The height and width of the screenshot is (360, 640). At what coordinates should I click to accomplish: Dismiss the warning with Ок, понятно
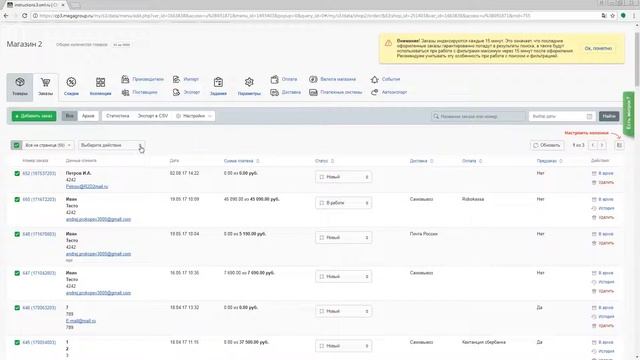(x=598, y=49)
